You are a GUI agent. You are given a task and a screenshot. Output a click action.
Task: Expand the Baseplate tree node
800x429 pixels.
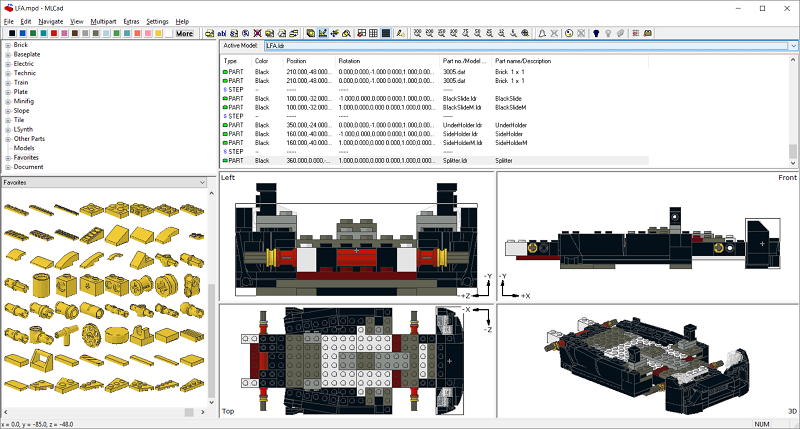tap(8, 55)
